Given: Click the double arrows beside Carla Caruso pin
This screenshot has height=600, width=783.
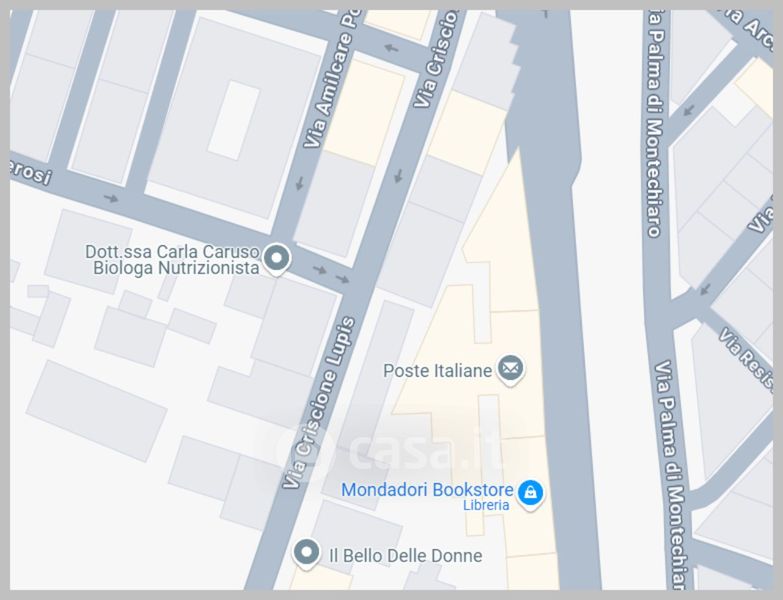Looking at the screenshot, I should click(331, 274).
